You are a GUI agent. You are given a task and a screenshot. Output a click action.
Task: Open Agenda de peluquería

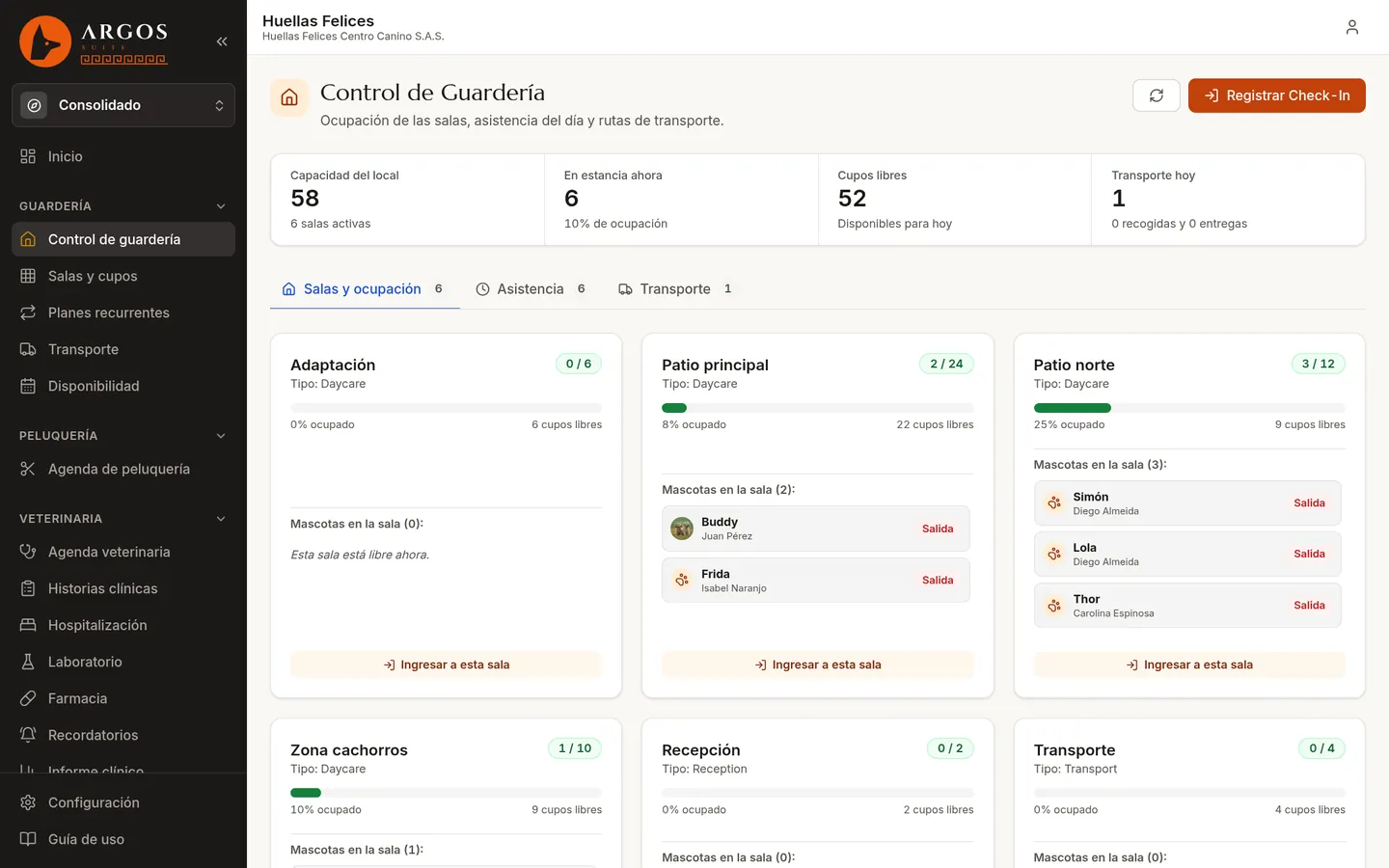point(123,469)
